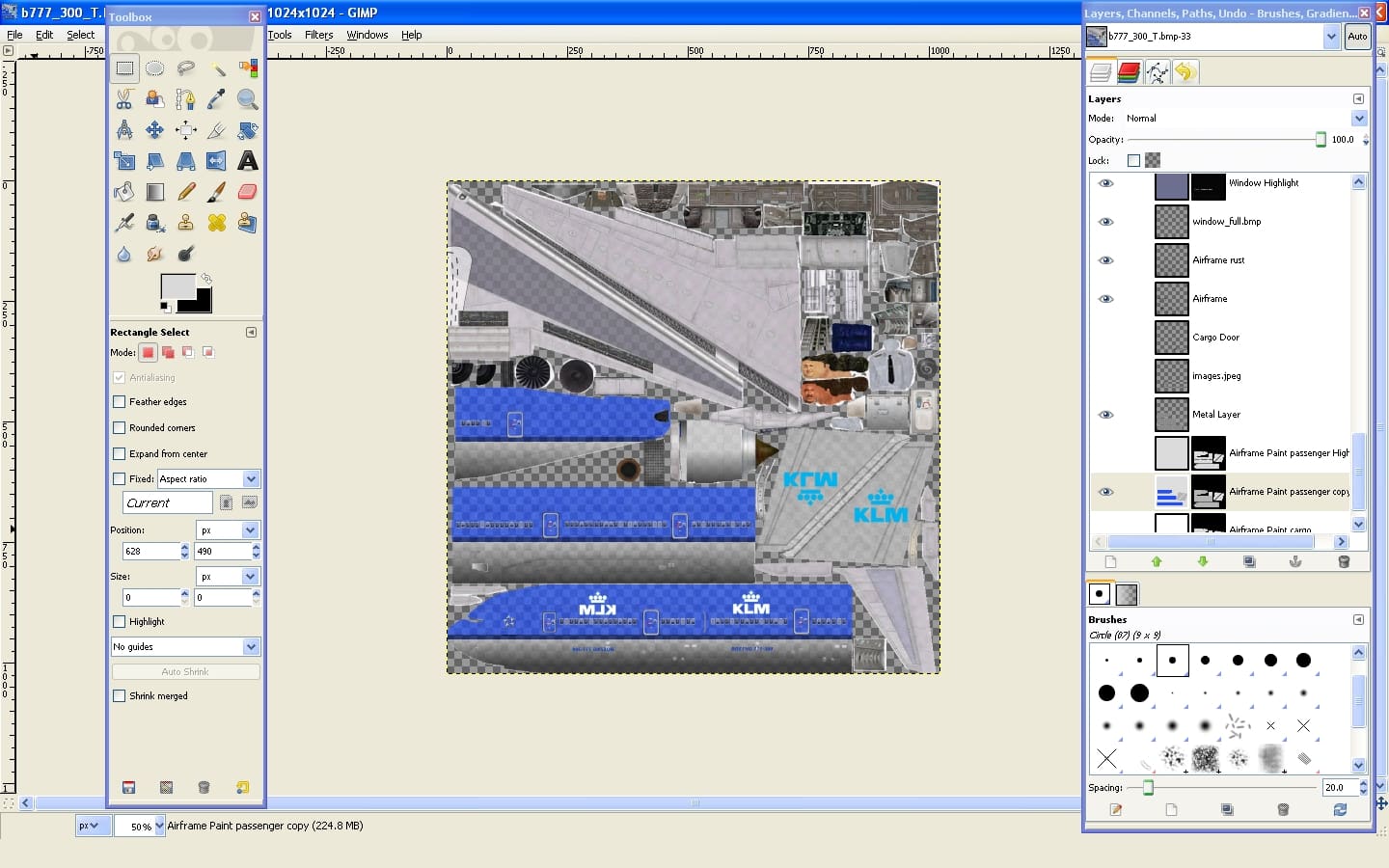Screen dimensions: 1389x868
Task: Enable the Feather edges checkbox
Action: (x=120, y=402)
